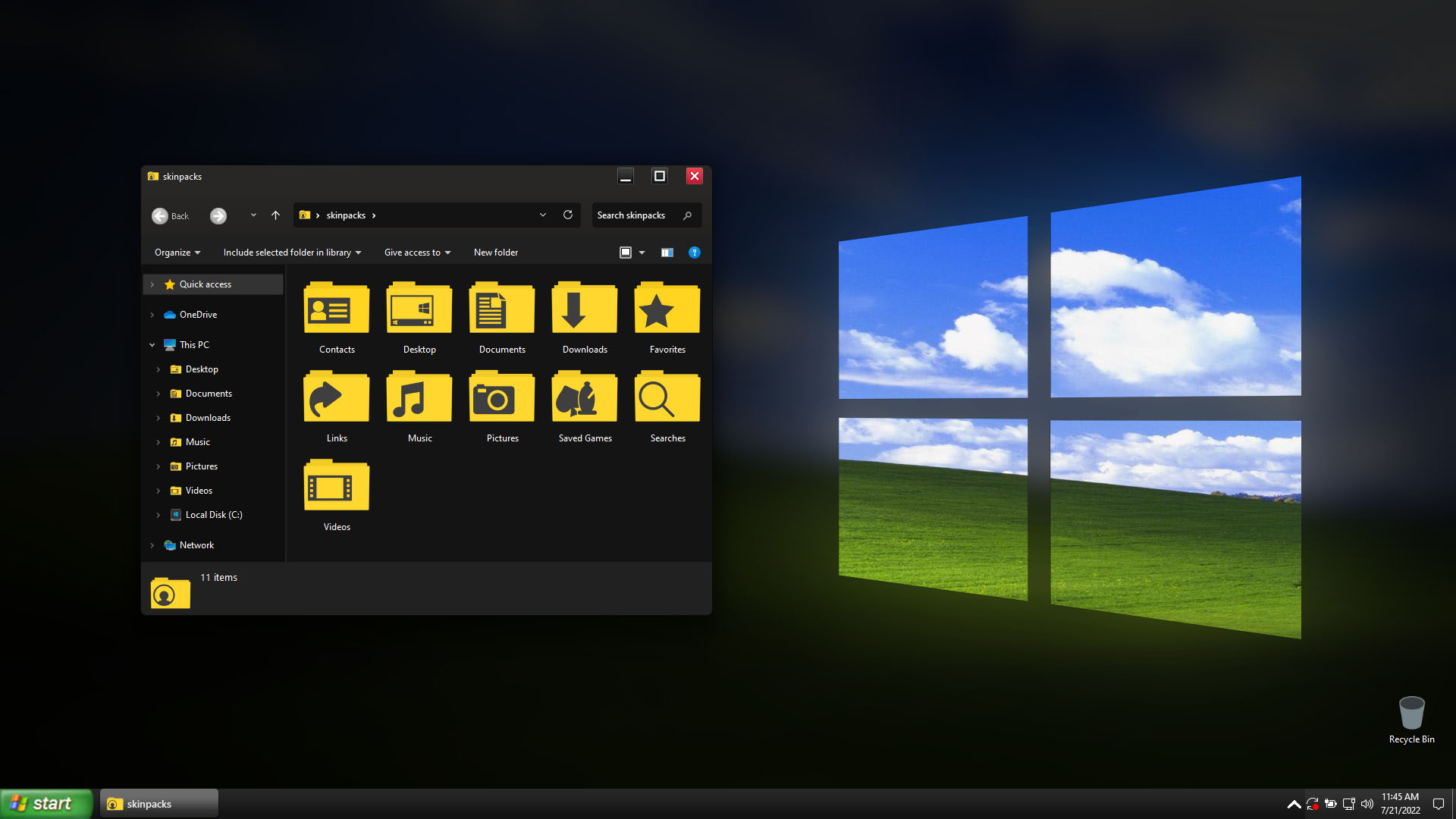Viewport: 1456px width, 819px height.
Task: Open the Saved Games folder icon
Action: pyautogui.click(x=585, y=397)
